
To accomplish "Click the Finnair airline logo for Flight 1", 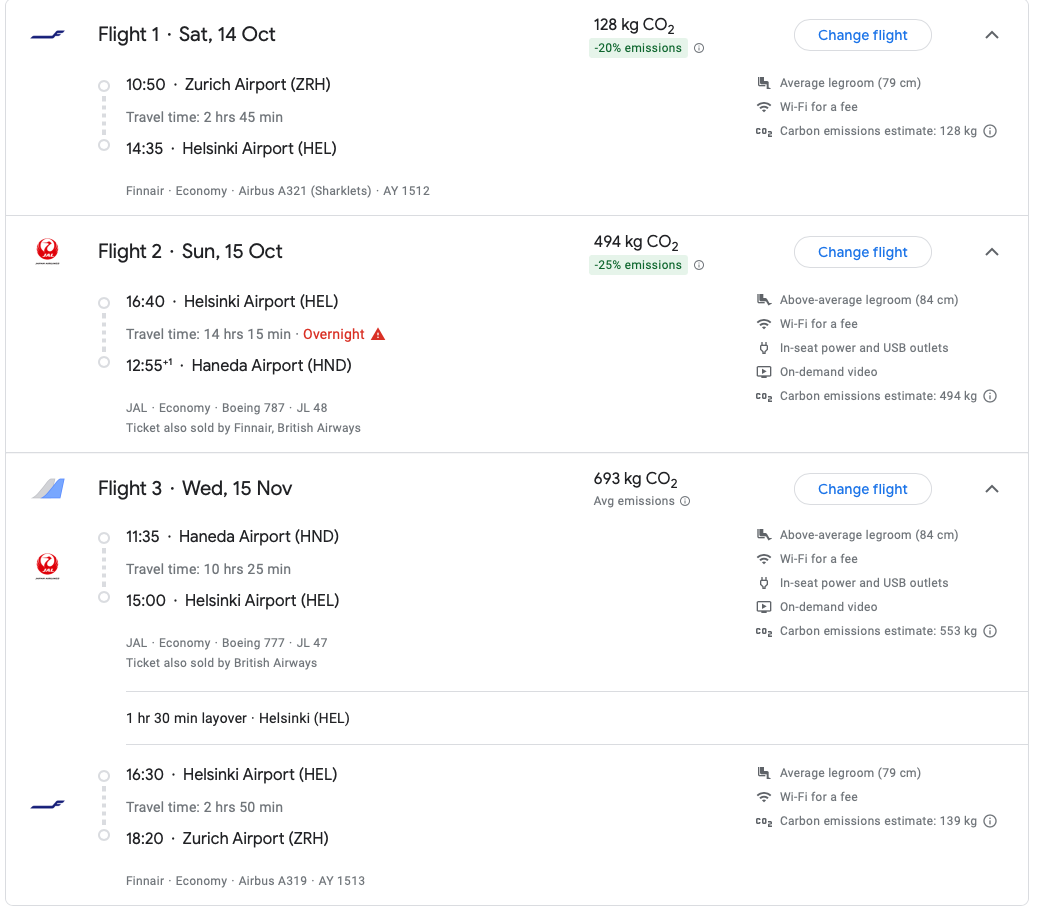I will tap(47, 34).
